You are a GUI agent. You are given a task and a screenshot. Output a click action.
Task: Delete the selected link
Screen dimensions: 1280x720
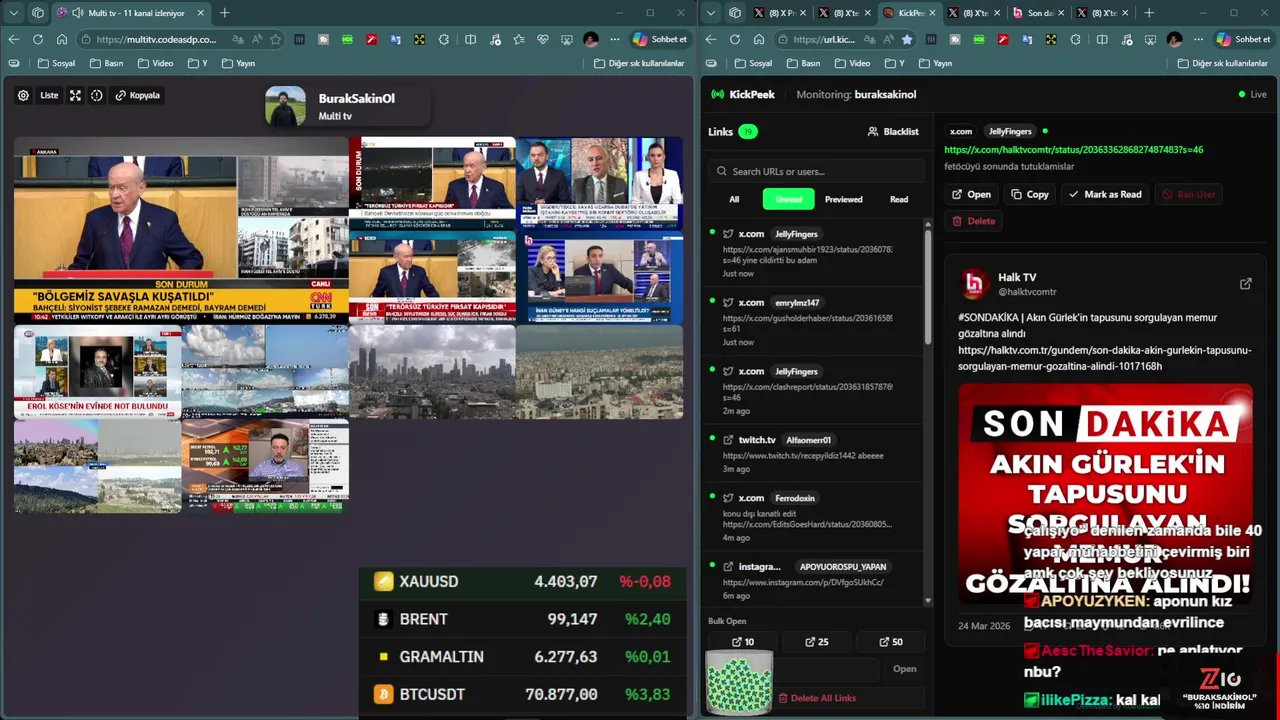point(974,221)
